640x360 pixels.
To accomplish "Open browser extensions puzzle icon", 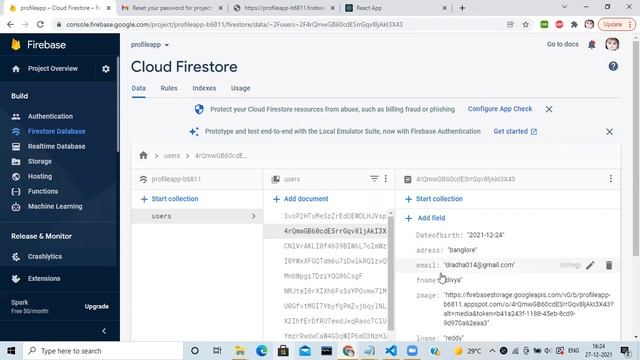I will 574,24.
